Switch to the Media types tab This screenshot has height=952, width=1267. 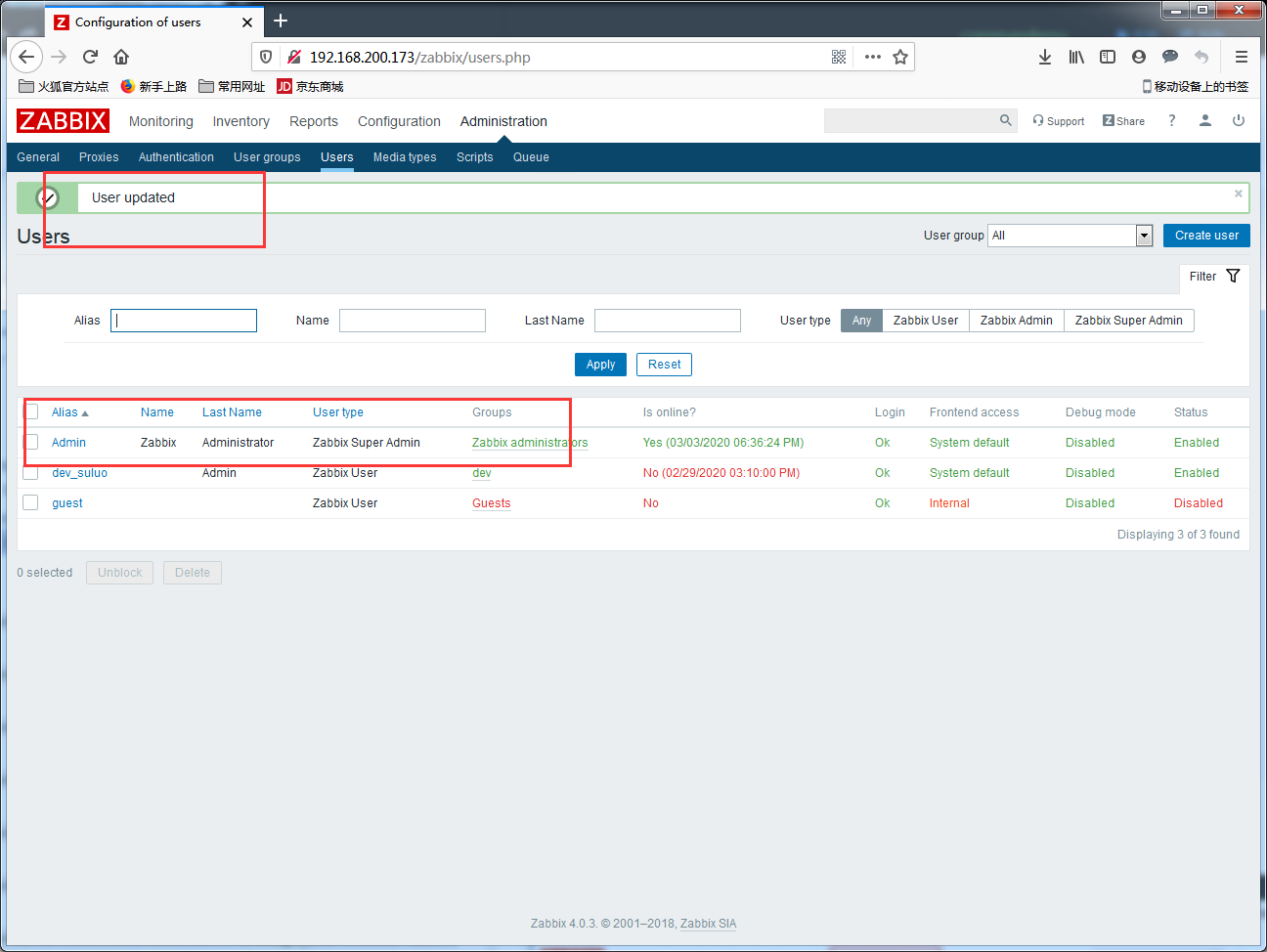tap(405, 156)
